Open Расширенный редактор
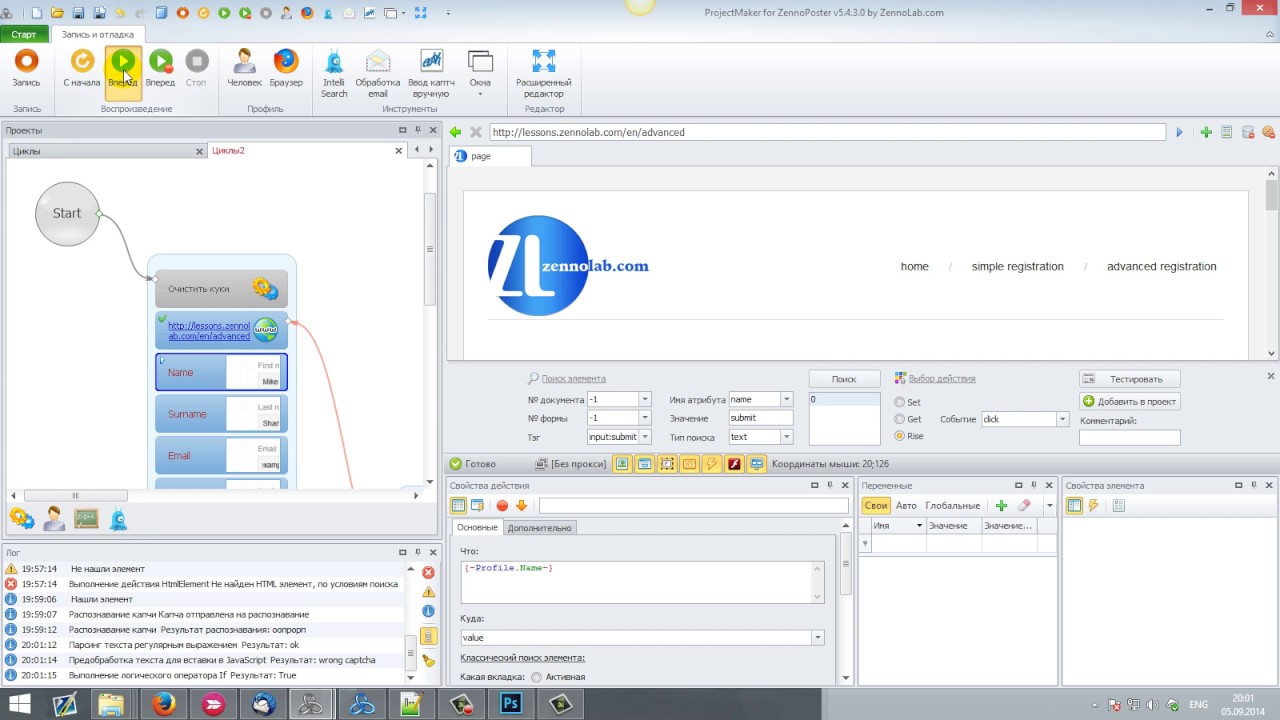The width and height of the screenshot is (1280, 720). (x=543, y=74)
